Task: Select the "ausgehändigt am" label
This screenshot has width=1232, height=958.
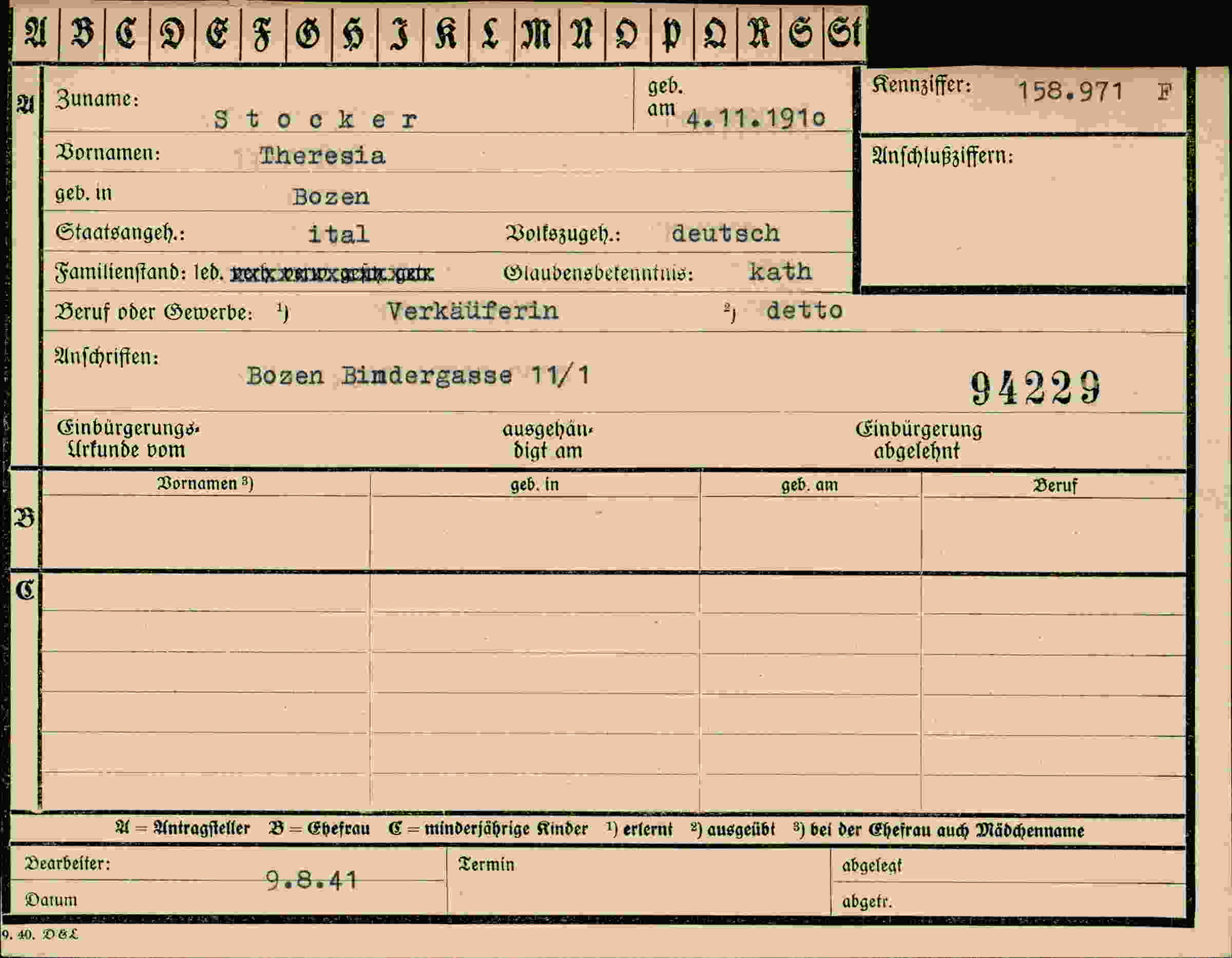Action: [x=548, y=440]
